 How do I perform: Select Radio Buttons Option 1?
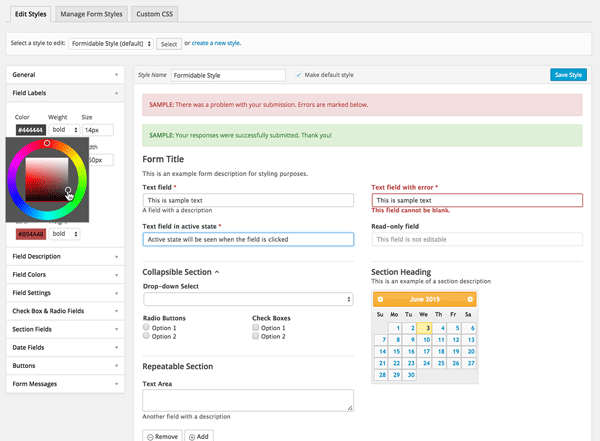coord(147,327)
